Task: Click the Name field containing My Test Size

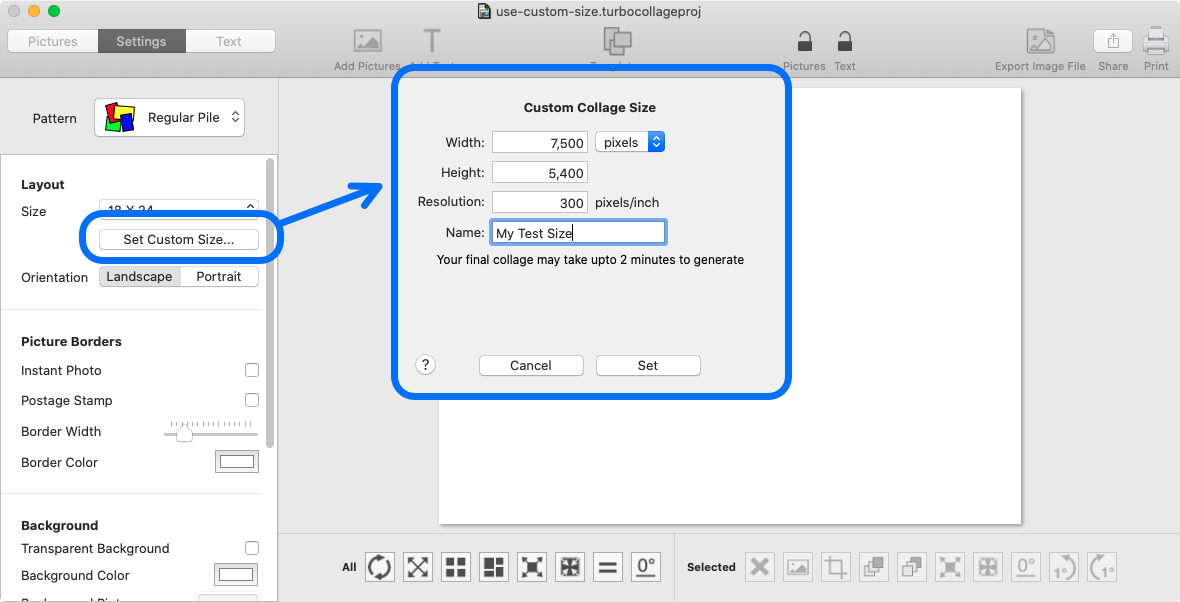Action: pos(579,233)
